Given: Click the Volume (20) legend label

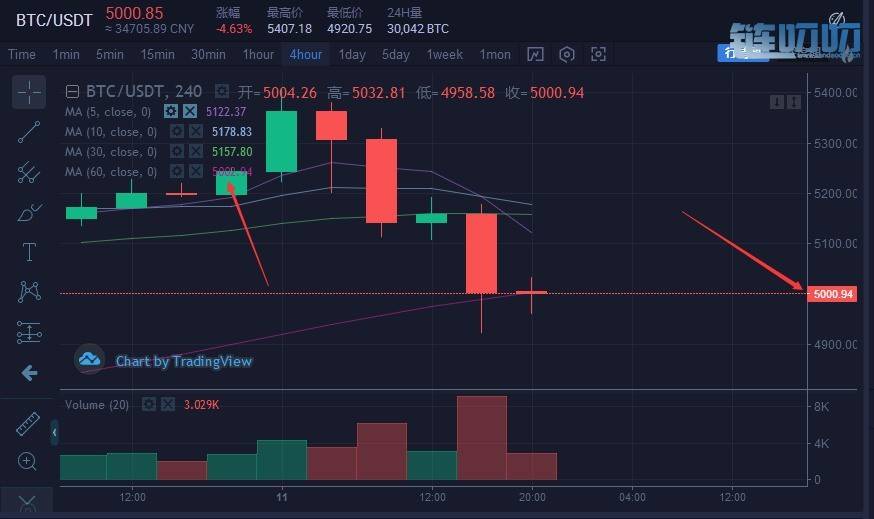Looking at the screenshot, I should [97, 405].
